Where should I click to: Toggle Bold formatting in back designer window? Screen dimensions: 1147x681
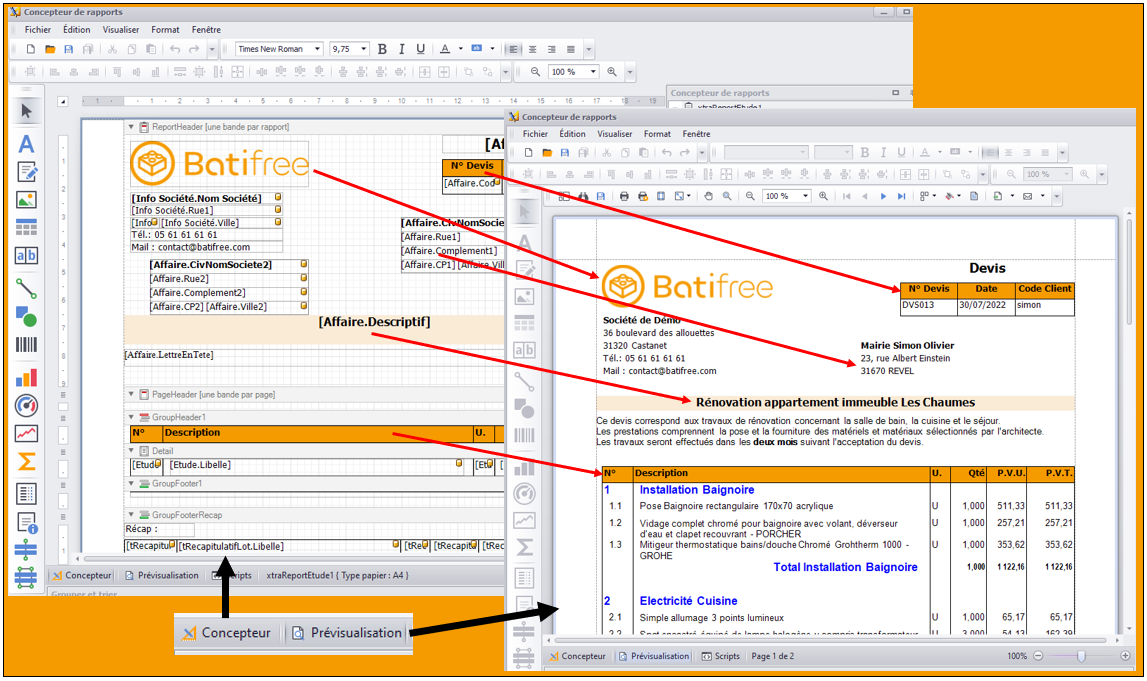[382, 49]
